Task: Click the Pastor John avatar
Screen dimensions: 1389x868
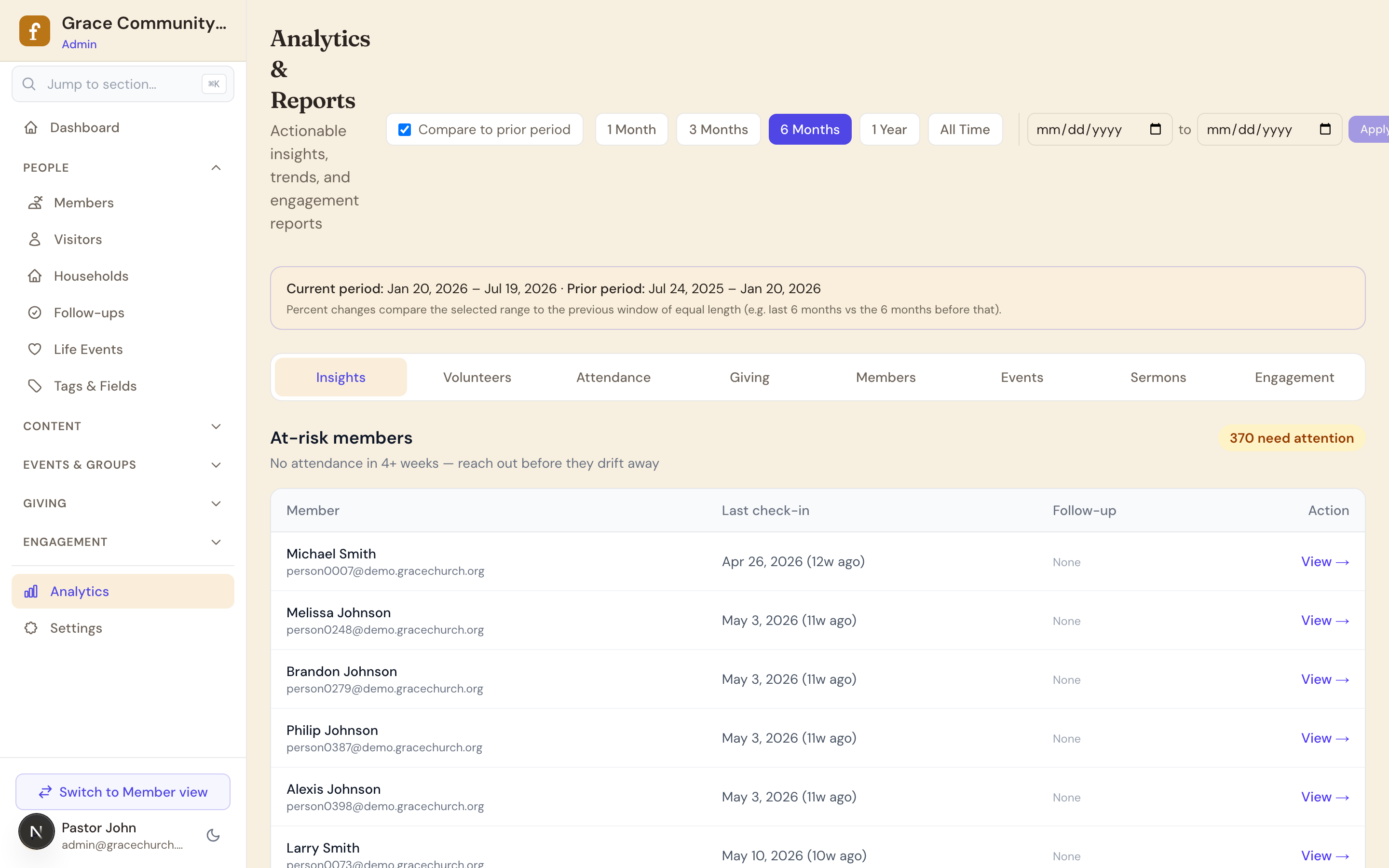Action: pyautogui.click(x=37, y=831)
